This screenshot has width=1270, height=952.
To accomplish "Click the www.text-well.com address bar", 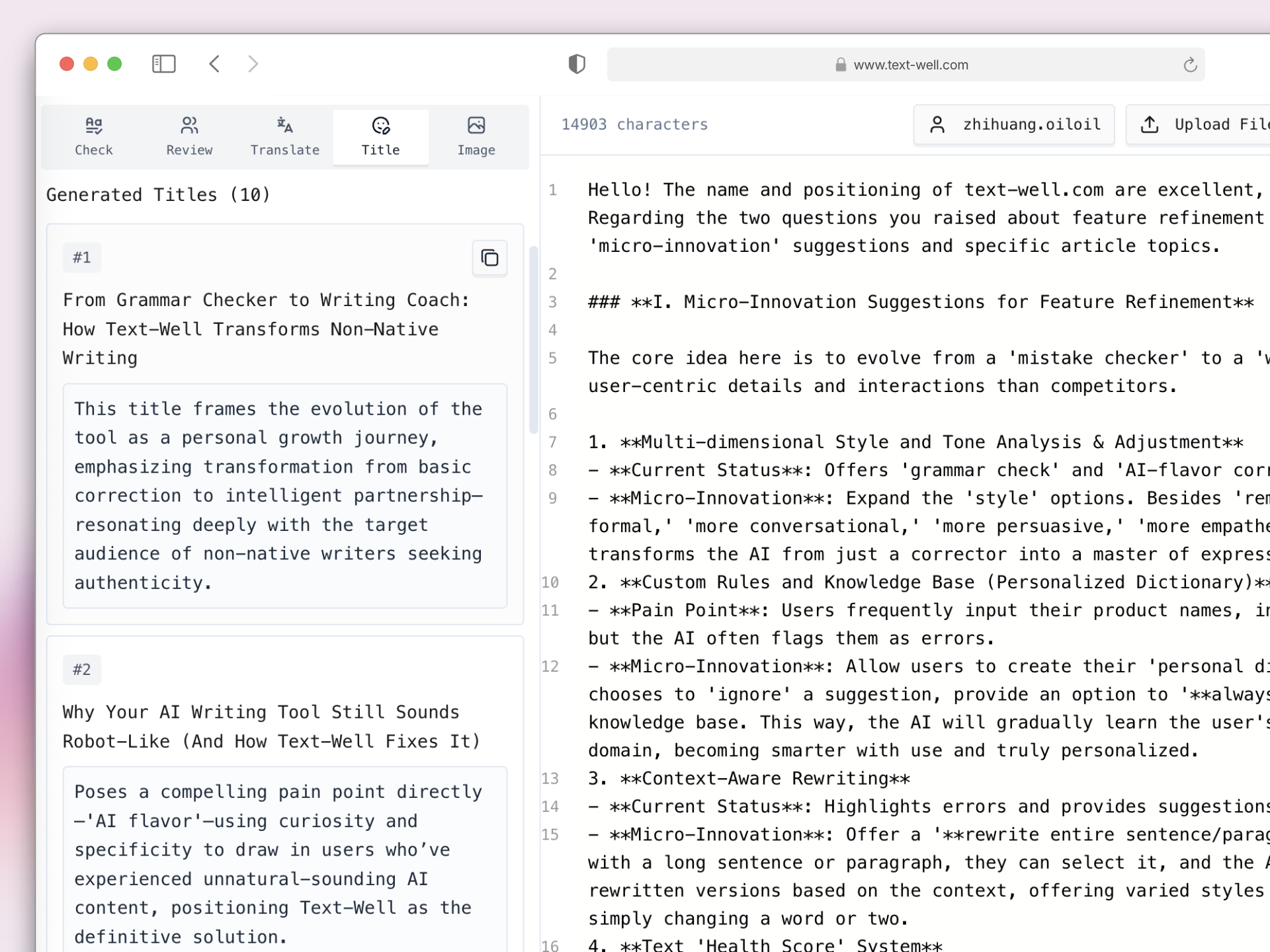I will point(906,65).
